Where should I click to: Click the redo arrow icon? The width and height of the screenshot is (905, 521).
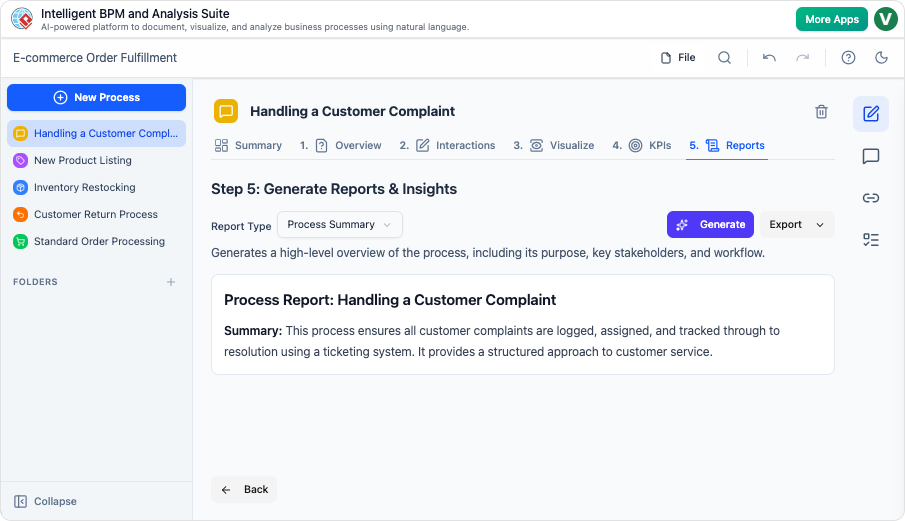tap(802, 58)
